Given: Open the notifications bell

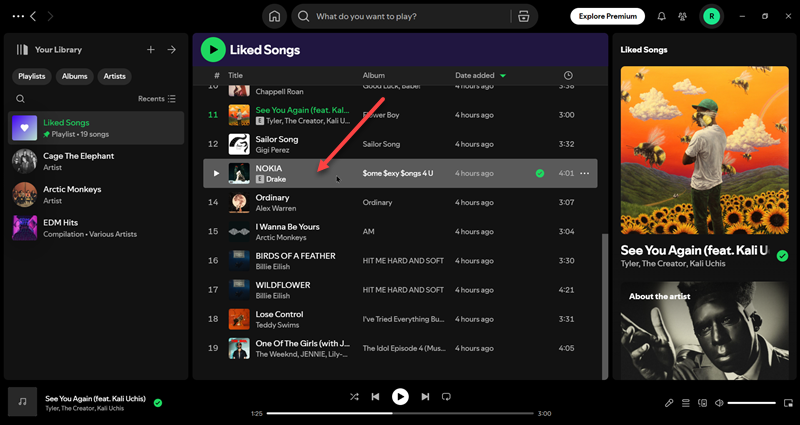Looking at the screenshot, I should point(662,16).
